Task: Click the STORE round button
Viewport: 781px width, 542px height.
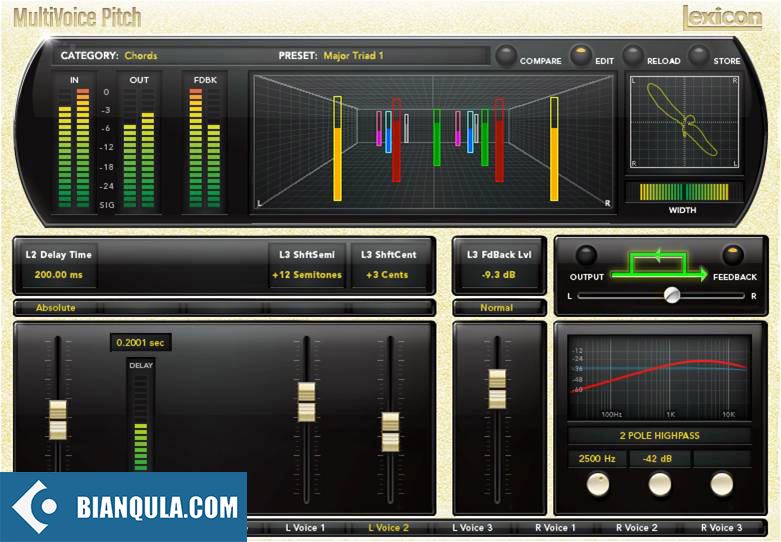Action: point(698,55)
